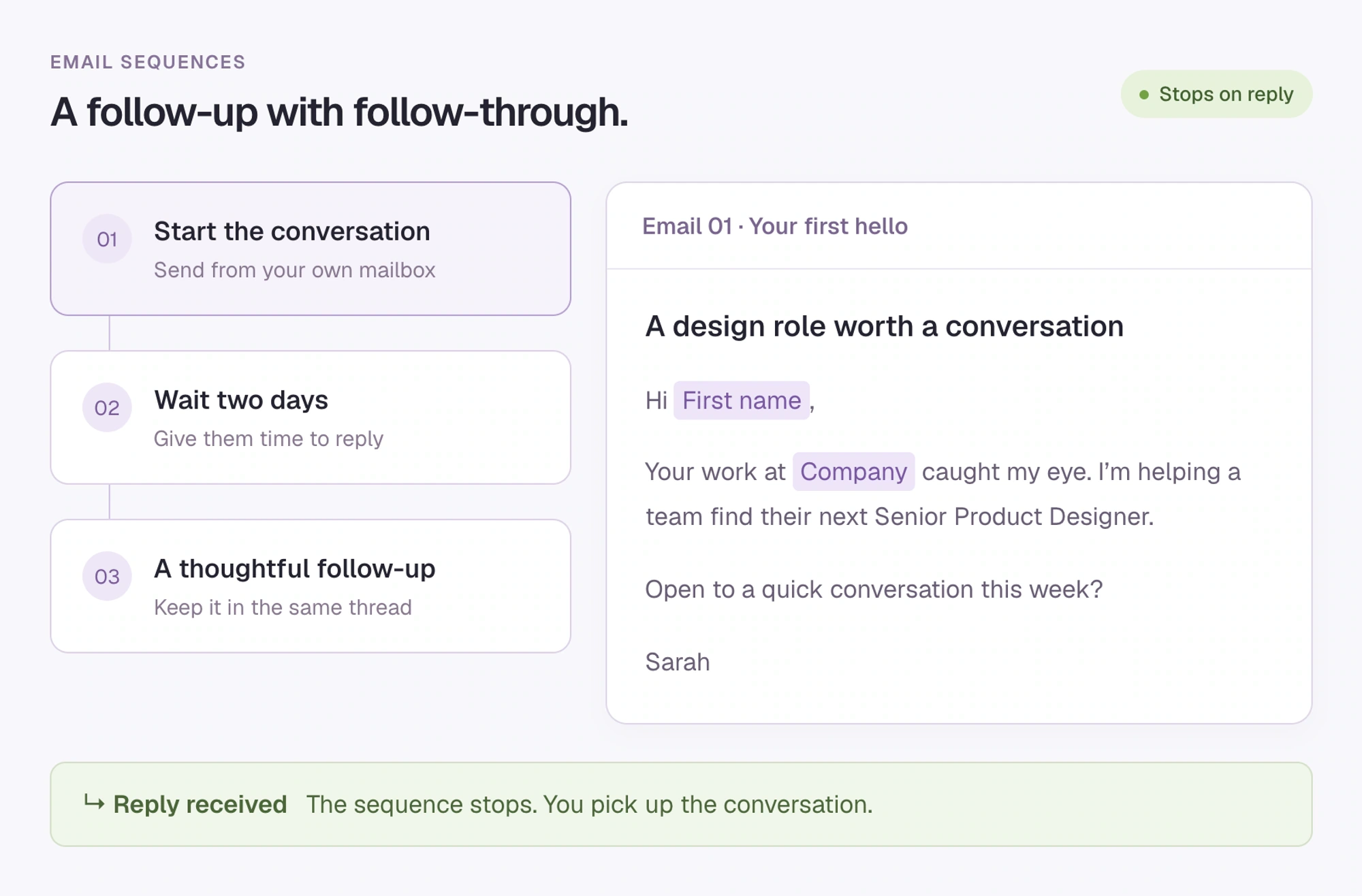Click the reply arrow icon in the banner

(94, 803)
